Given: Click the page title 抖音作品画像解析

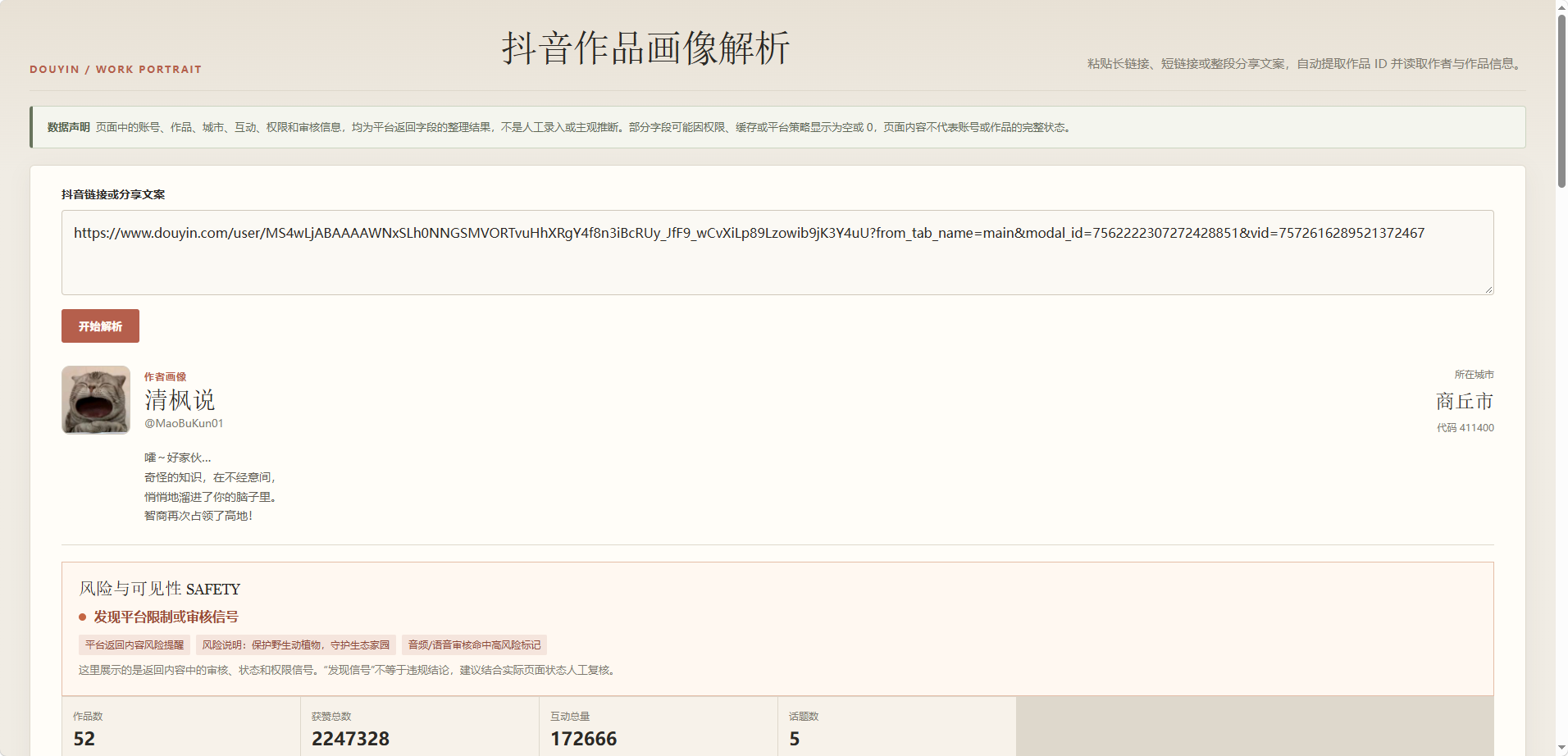Looking at the screenshot, I should [x=645, y=48].
